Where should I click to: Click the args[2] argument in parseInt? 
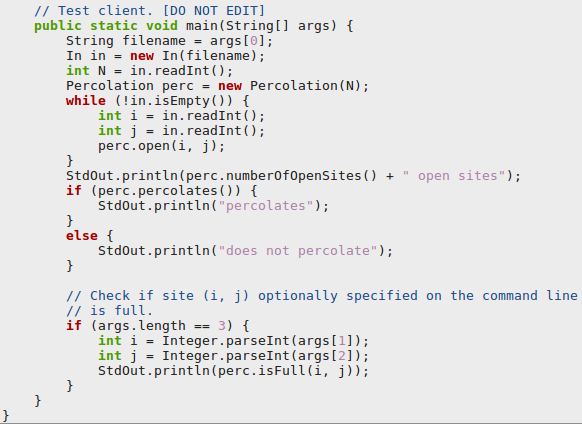click(x=325, y=356)
